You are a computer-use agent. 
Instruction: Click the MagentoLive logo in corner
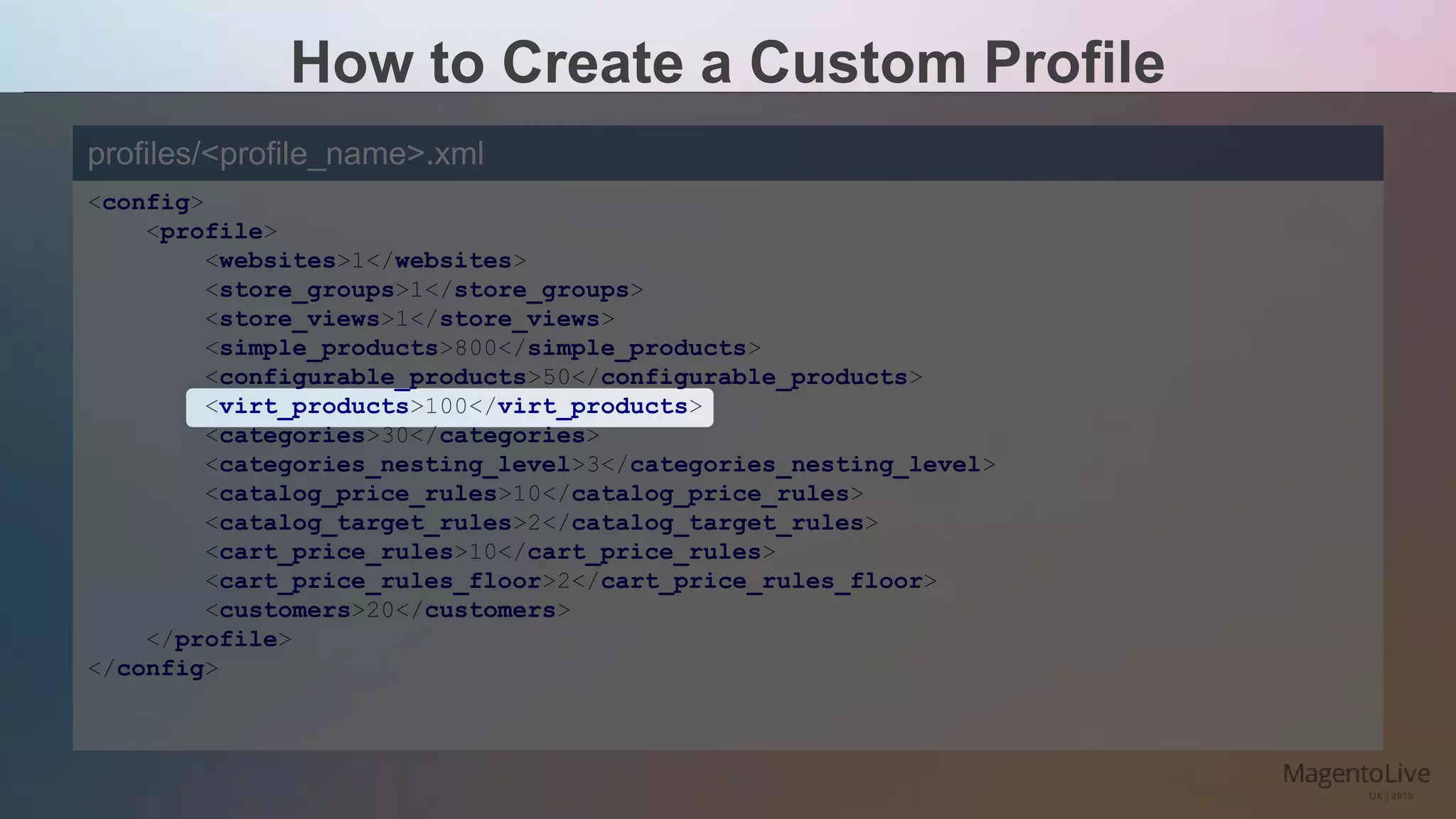click(x=1356, y=781)
